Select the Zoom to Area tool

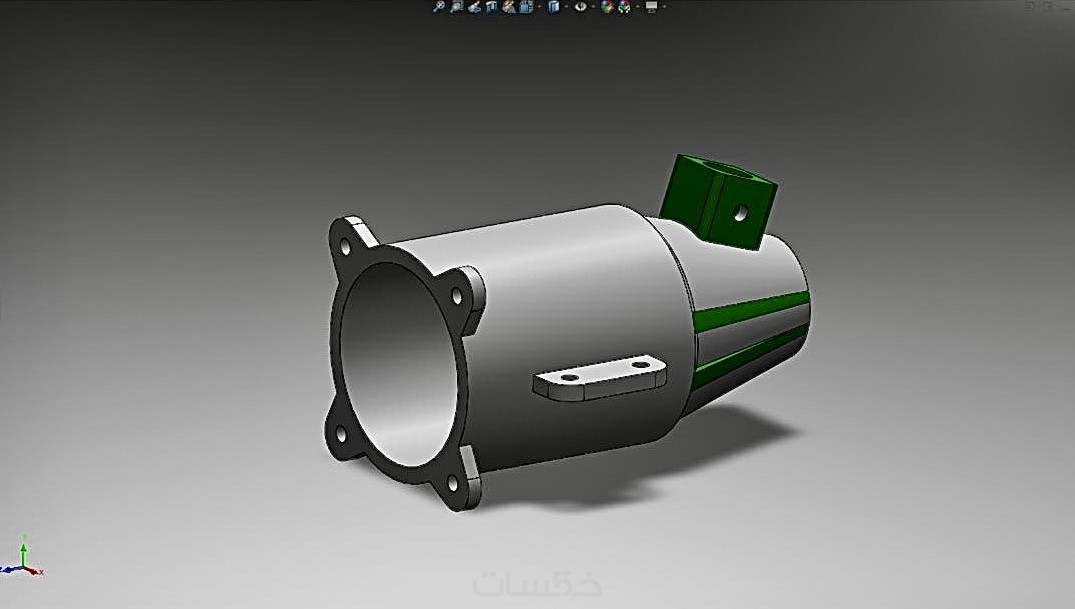(x=457, y=7)
